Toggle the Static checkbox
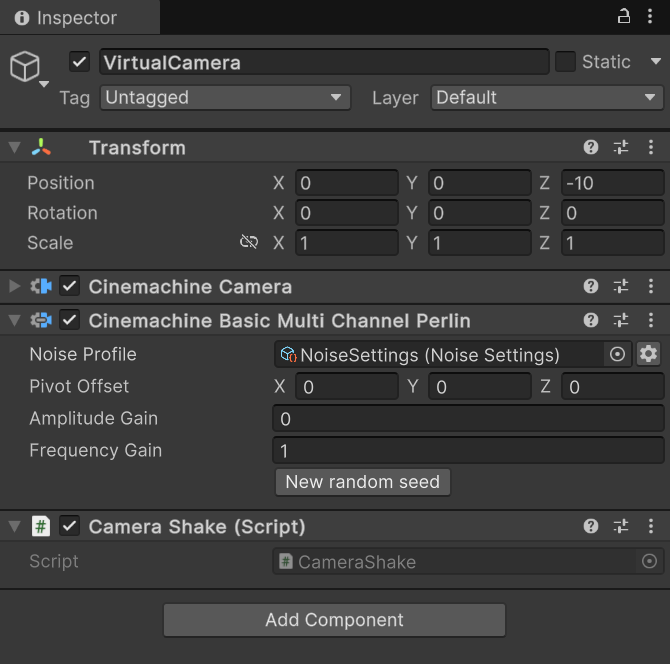The width and height of the screenshot is (670, 664). click(565, 62)
